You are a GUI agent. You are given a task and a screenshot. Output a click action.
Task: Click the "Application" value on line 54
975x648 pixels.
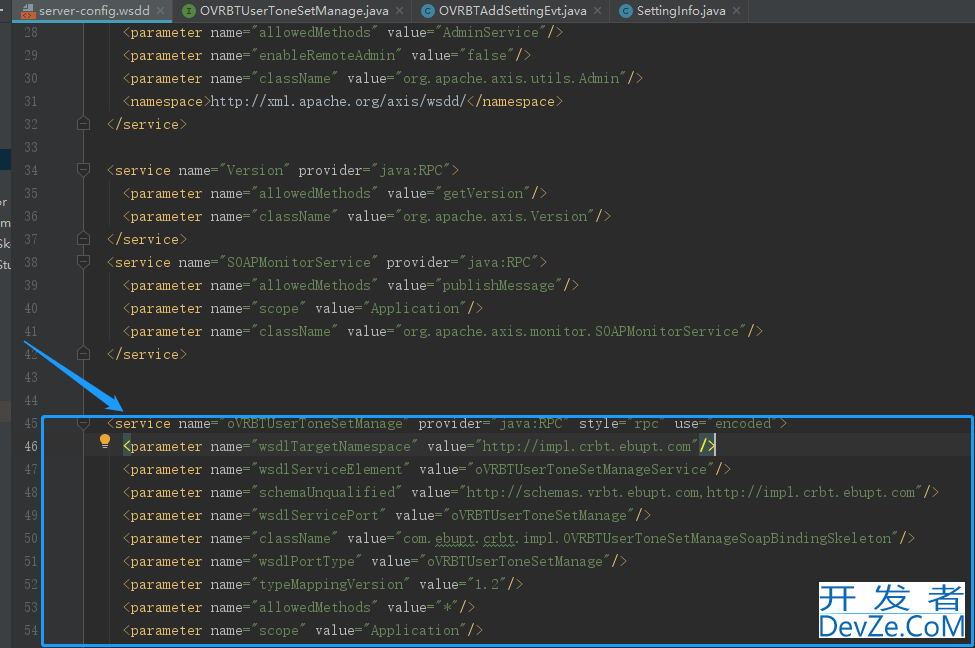coord(415,631)
